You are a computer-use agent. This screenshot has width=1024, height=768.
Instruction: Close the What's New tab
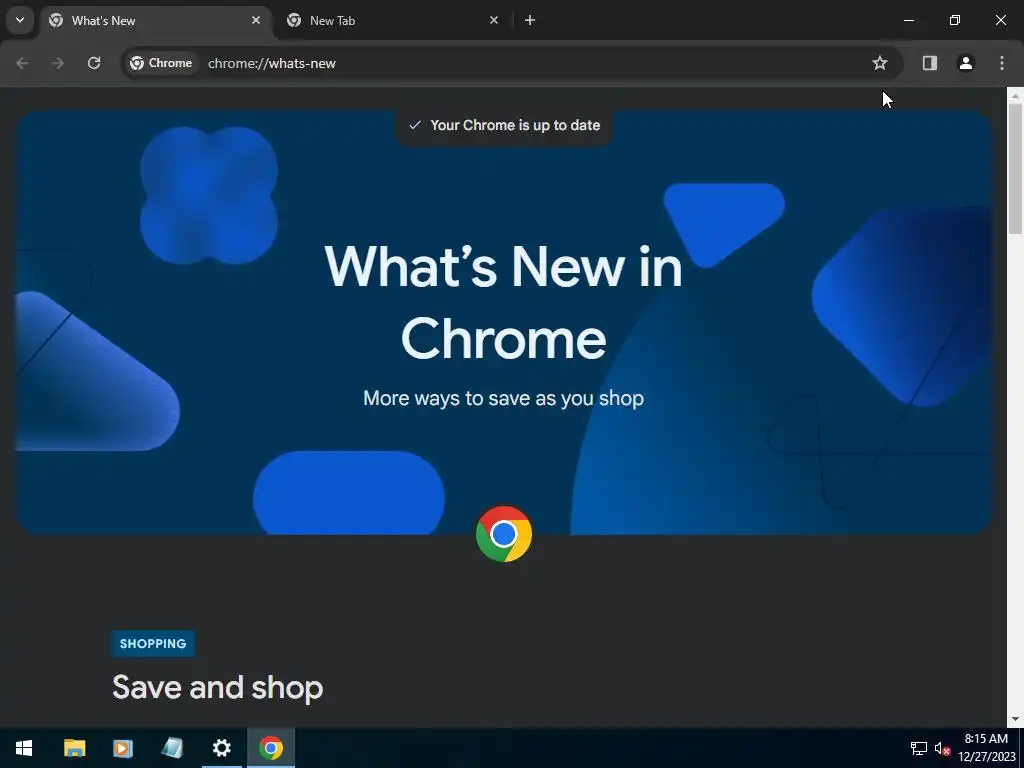[256, 20]
